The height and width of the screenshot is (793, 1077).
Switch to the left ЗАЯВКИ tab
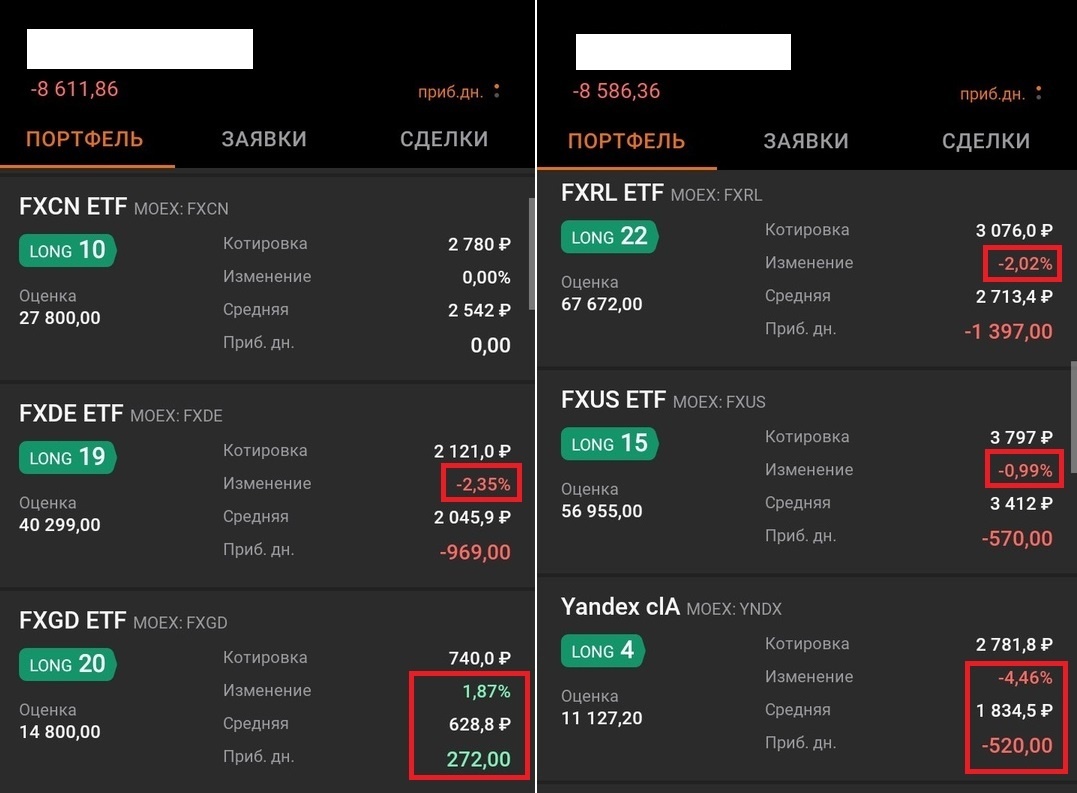[x=264, y=139]
